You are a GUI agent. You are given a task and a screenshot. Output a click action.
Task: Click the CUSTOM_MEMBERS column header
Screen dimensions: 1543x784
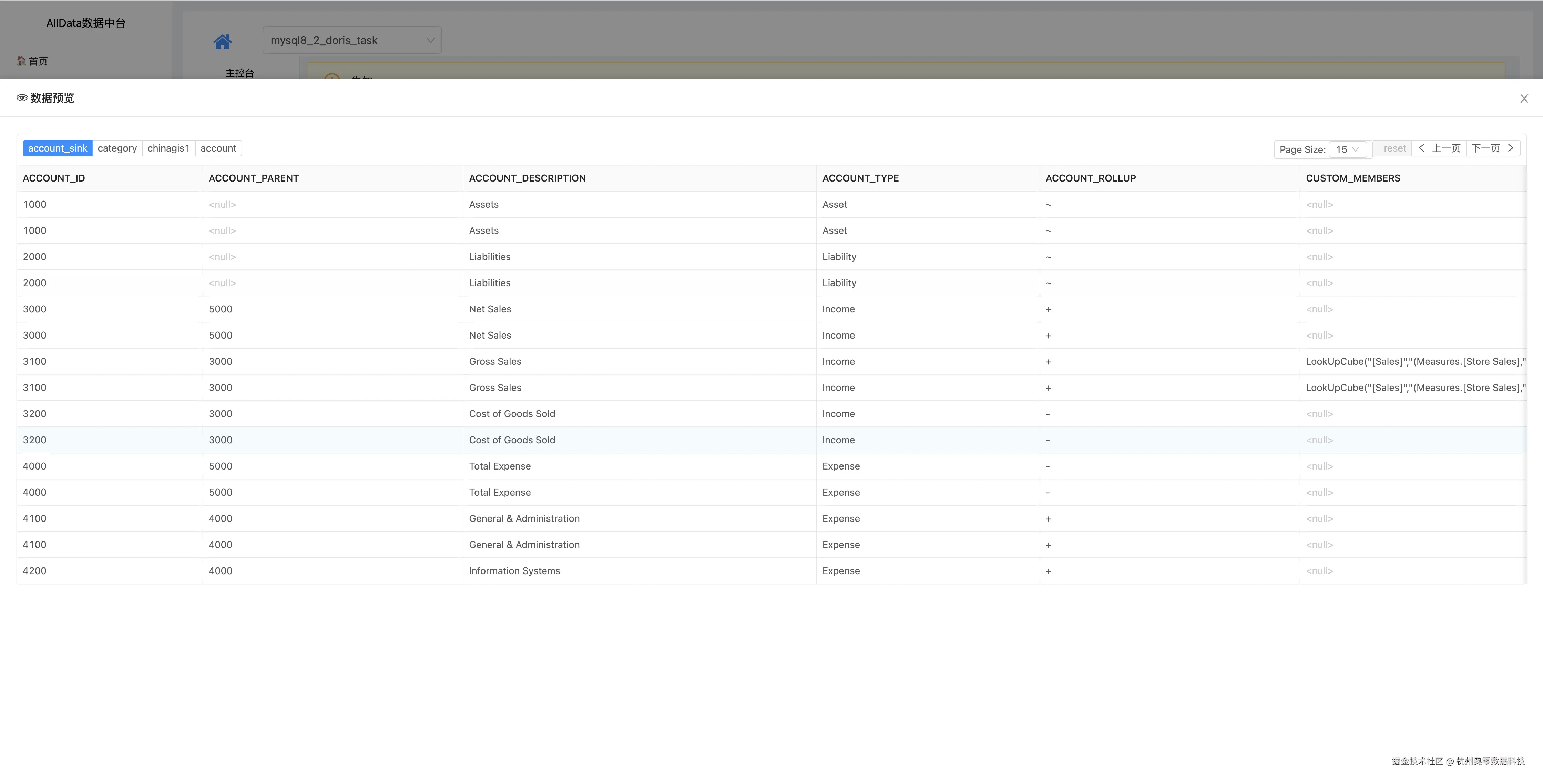[1352, 178]
